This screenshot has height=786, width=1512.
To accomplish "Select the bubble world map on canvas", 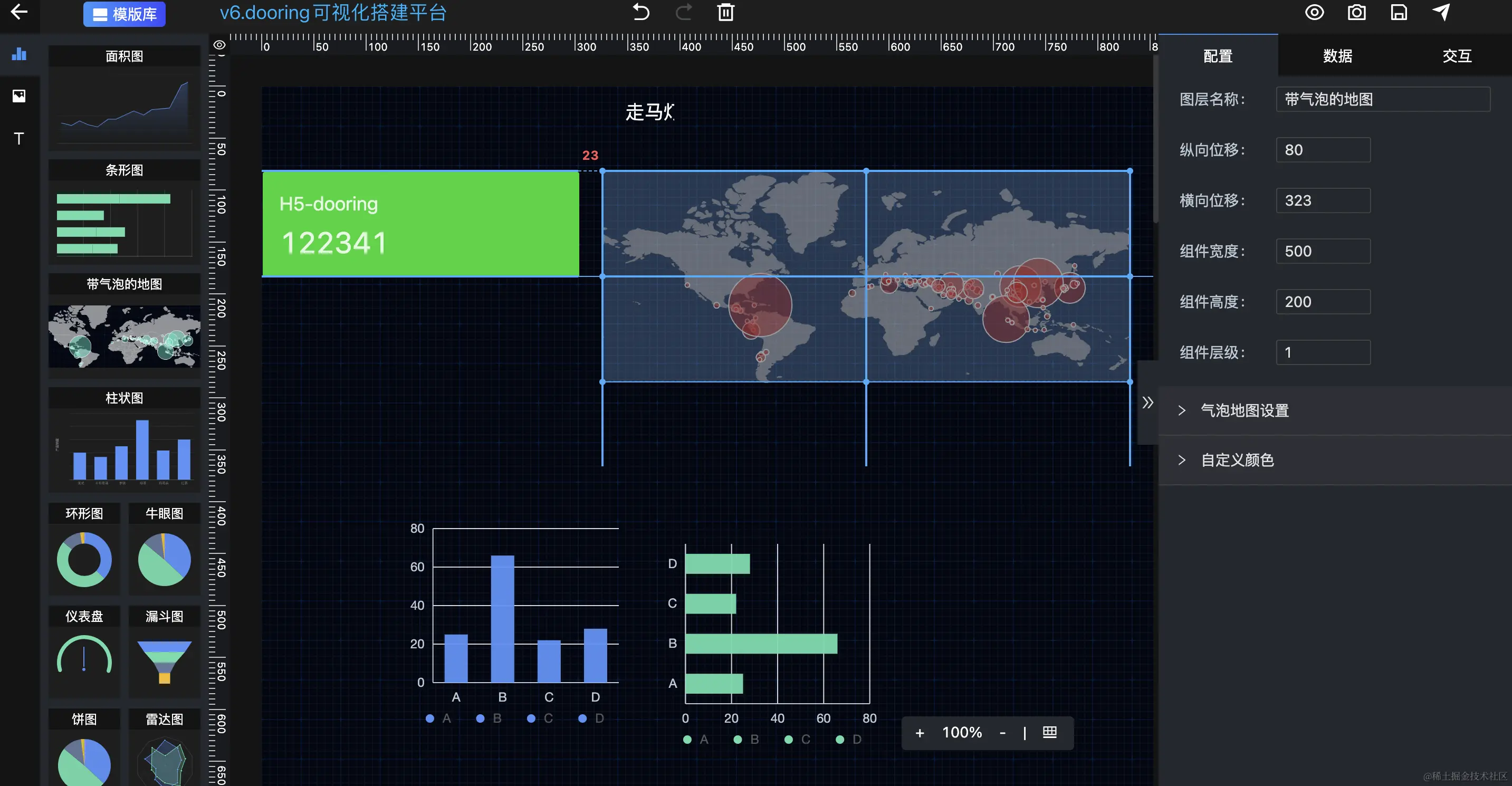I will (x=866, y=276).
